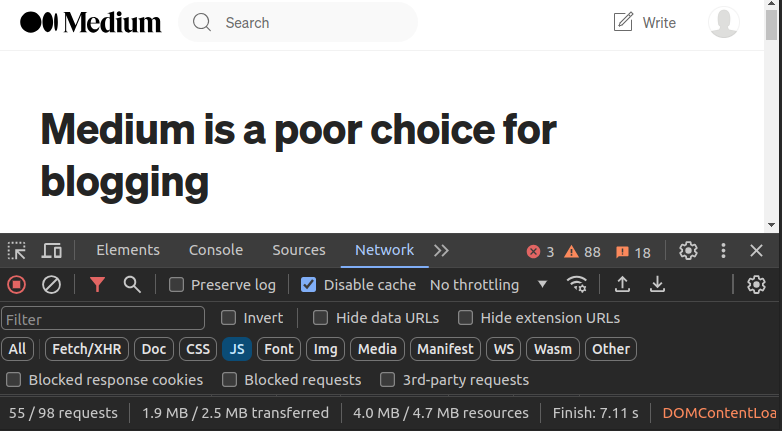Toggle the red filter funnel icon

[97, 285]
